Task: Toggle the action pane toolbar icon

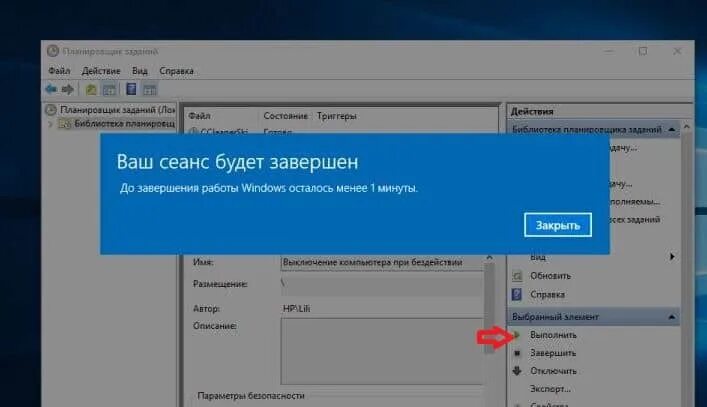Action: [x=150, y=89]
